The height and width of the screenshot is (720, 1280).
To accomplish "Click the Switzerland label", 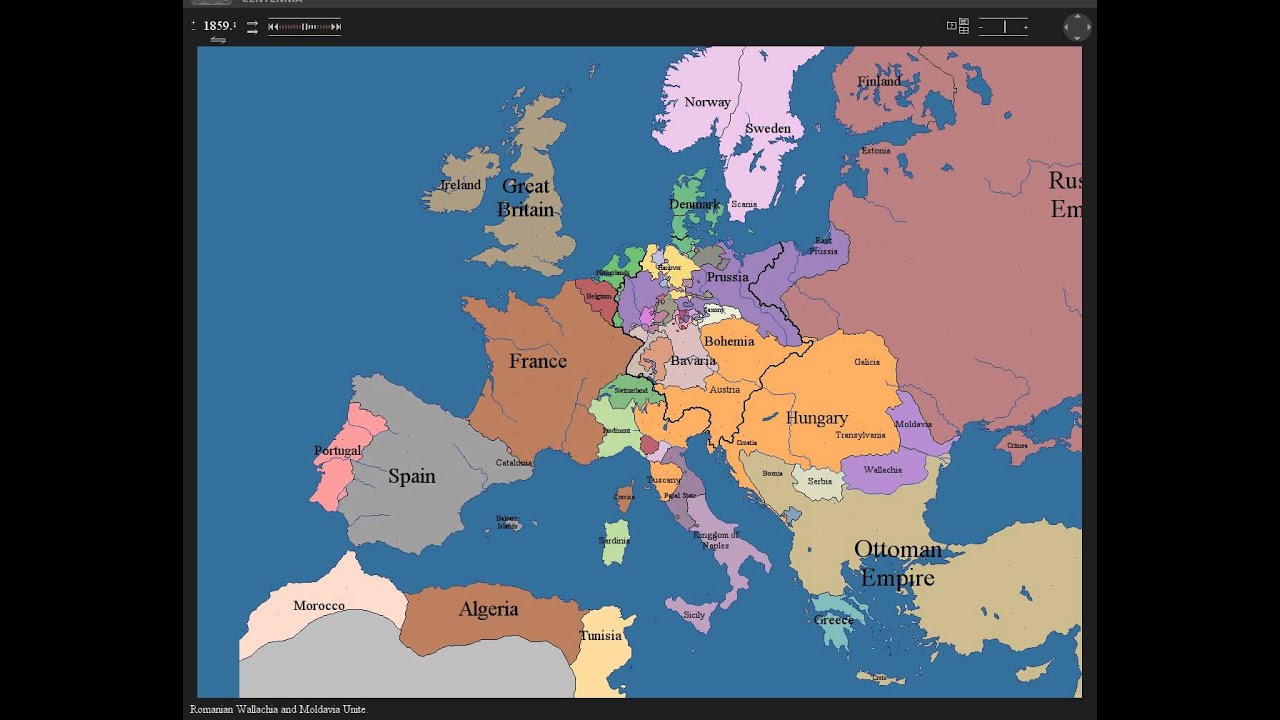I will coord(631,390).
